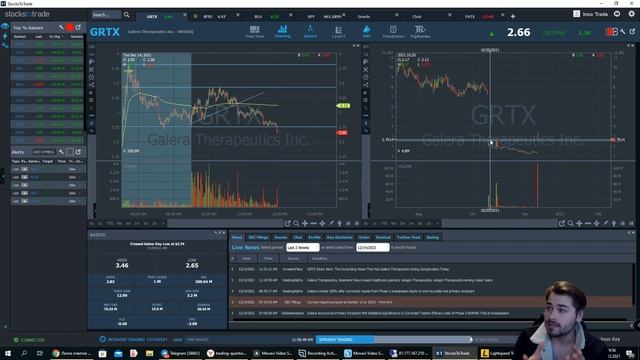Screen dimensions: 640x360
Task: Open the Twitter Feed tab
Action: 409,237
